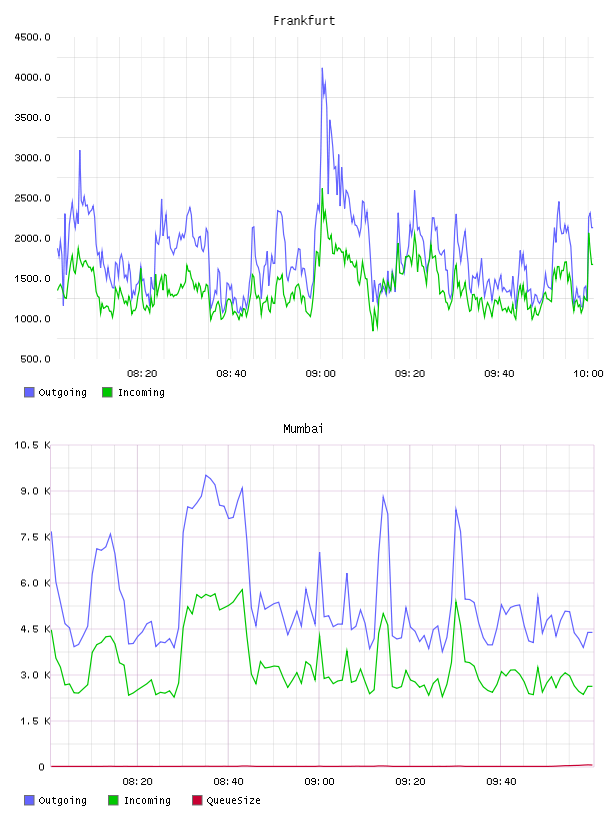Click the Mumbai outgoing peak near 9.5 K
Image resolution: width=608 pixels, height=816 pixels.
[206, 476]
